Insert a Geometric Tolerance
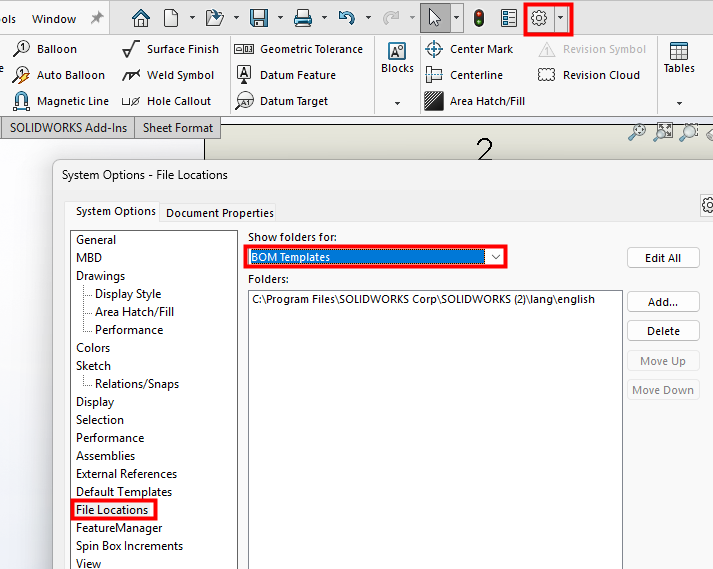713x569 pixels. [298, 49]
